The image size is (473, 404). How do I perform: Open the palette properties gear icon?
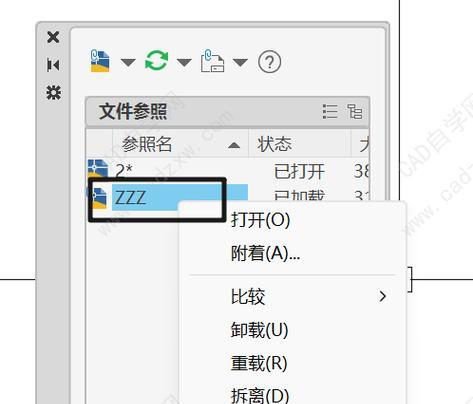click(x=53, y=92)
